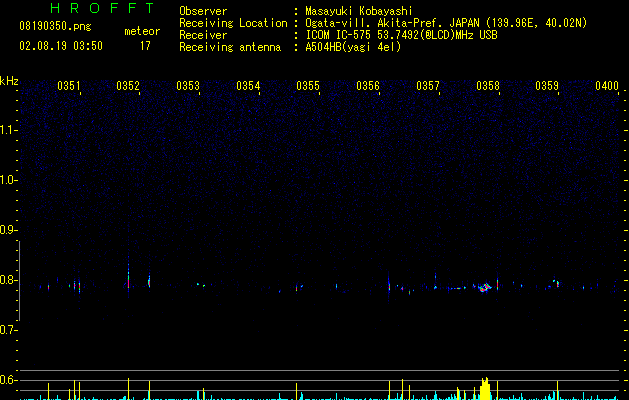Click the large yellow power peak below 0358

click(x=485, y=388)
